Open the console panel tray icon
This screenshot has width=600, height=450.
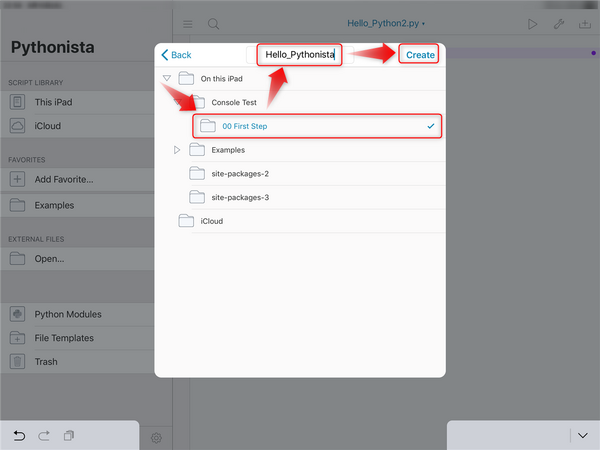[584, 23]
